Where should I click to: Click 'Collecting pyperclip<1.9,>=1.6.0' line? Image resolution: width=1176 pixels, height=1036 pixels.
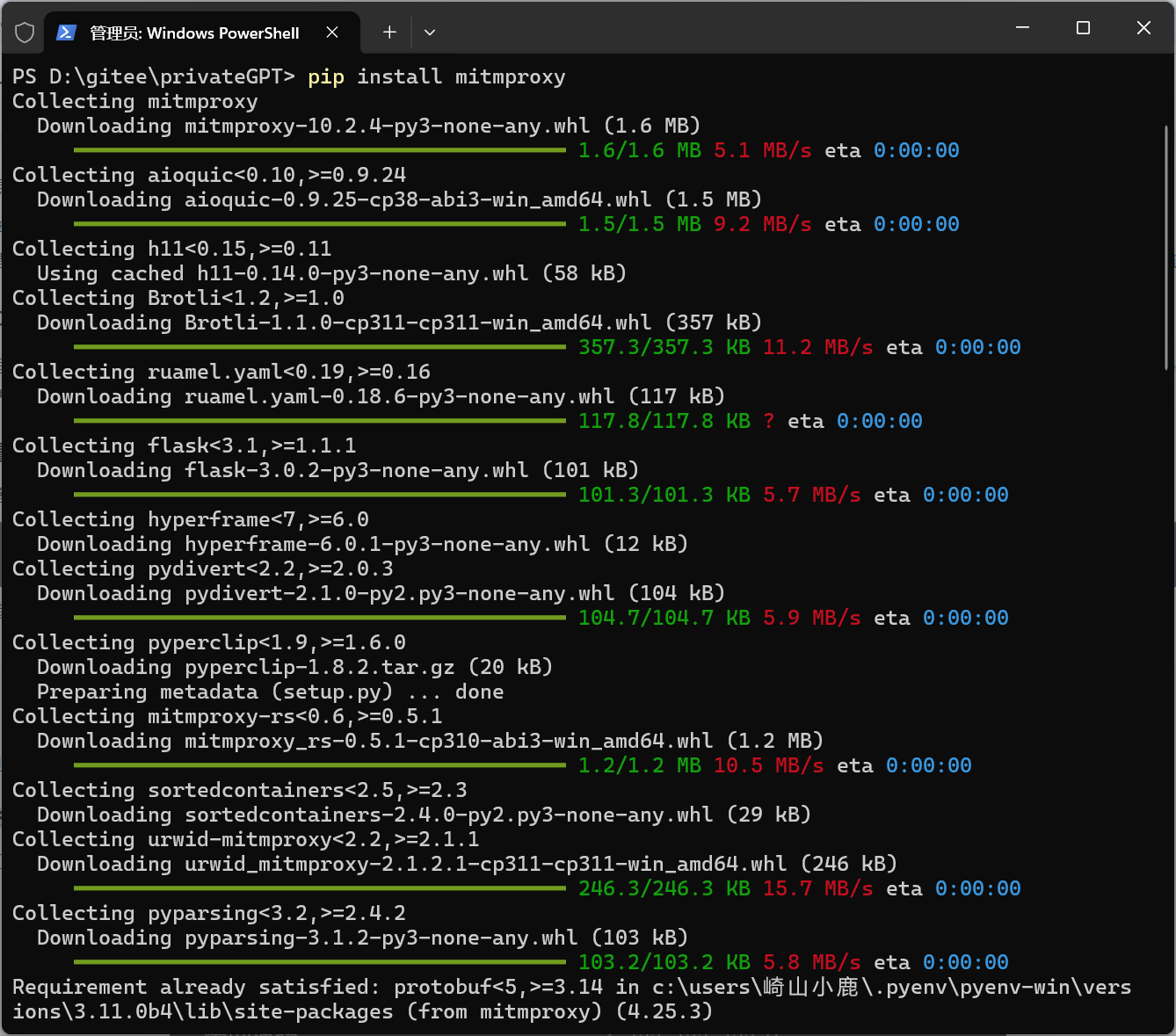point(209,643)
